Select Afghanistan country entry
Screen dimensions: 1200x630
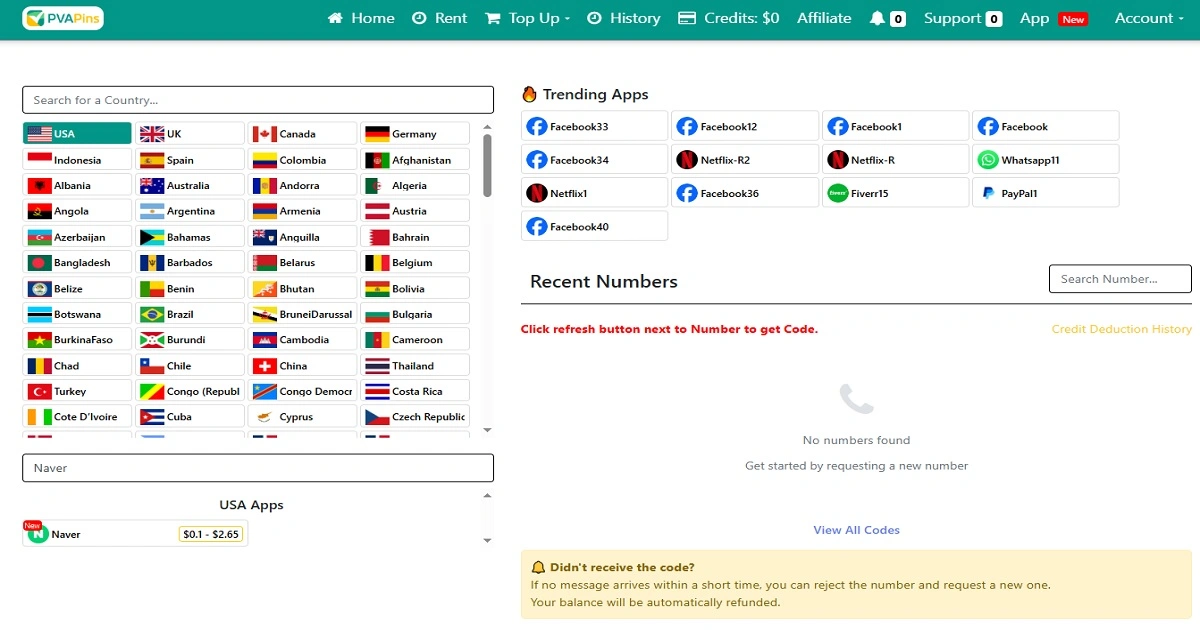[x=415, y=160]
